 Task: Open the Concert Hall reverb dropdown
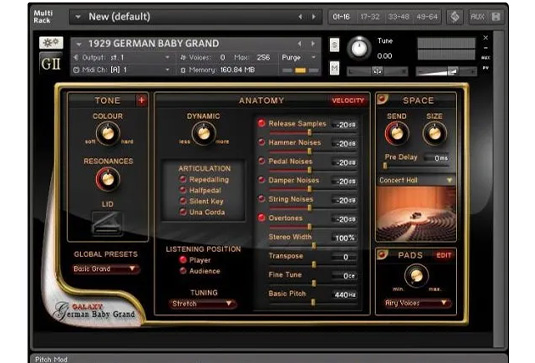tap(416, 180)
